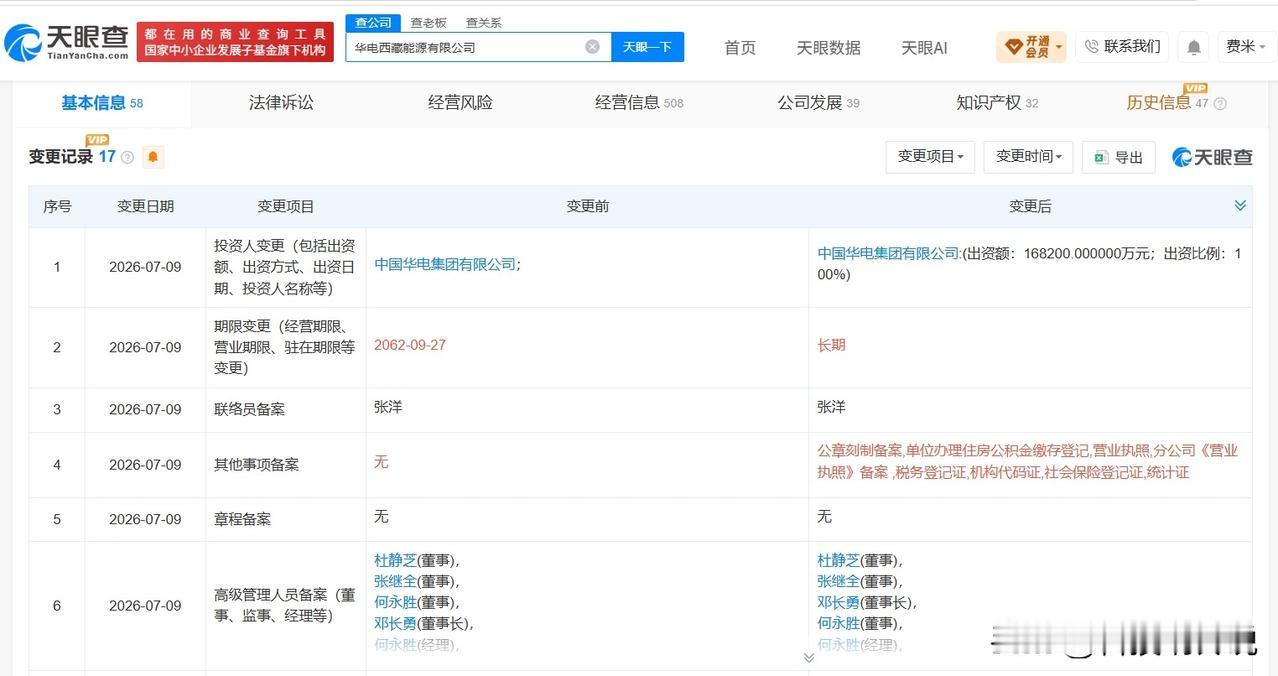This screenshot has height=676, width=1278.
Task: Select the 长期 value in row 2
Action: [x=831, y=345]
